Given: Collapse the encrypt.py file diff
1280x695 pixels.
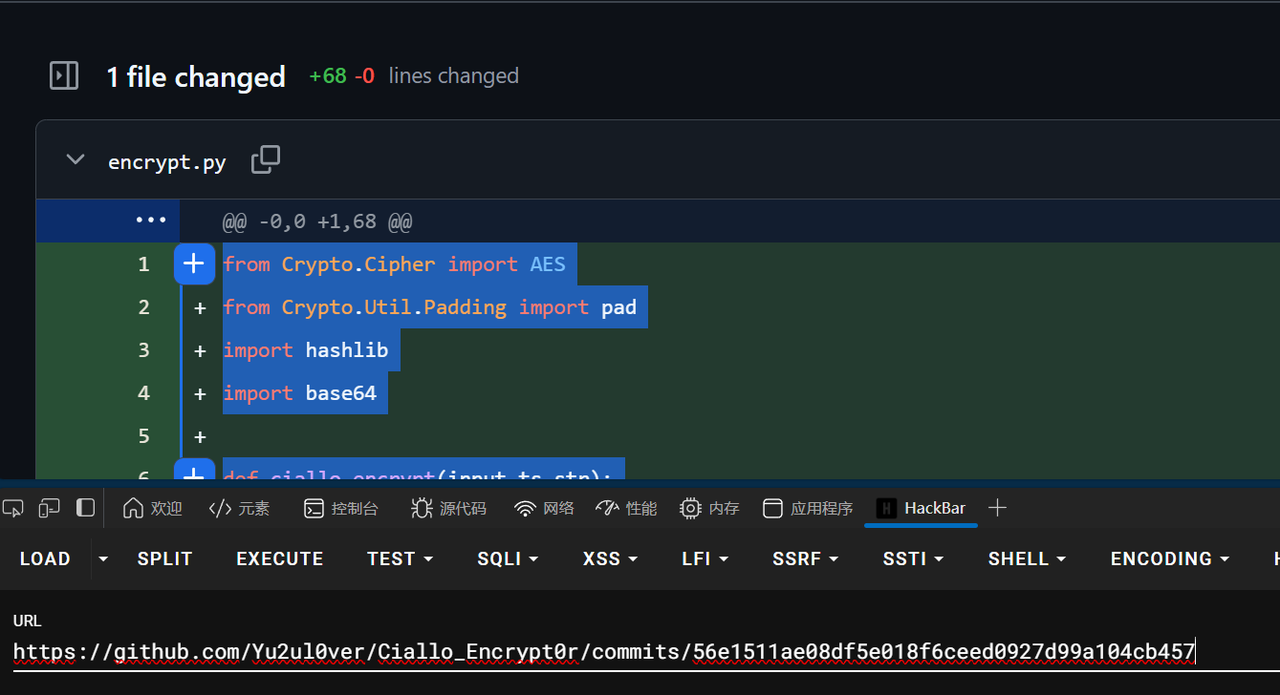Looking at the screenshot, I should click(75, 160).
